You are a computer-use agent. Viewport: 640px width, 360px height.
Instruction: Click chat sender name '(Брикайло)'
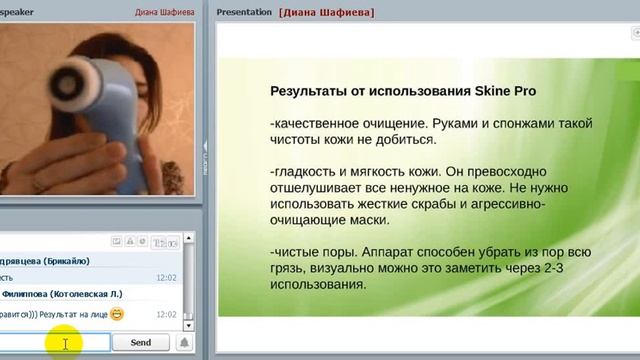click(67, 261)
